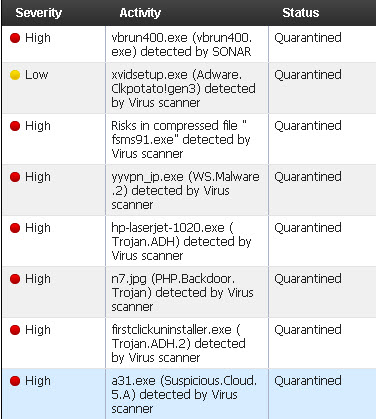
Task: Click red severity dot for yyvpn_ip.exe row
Action: tap(15, 177)
